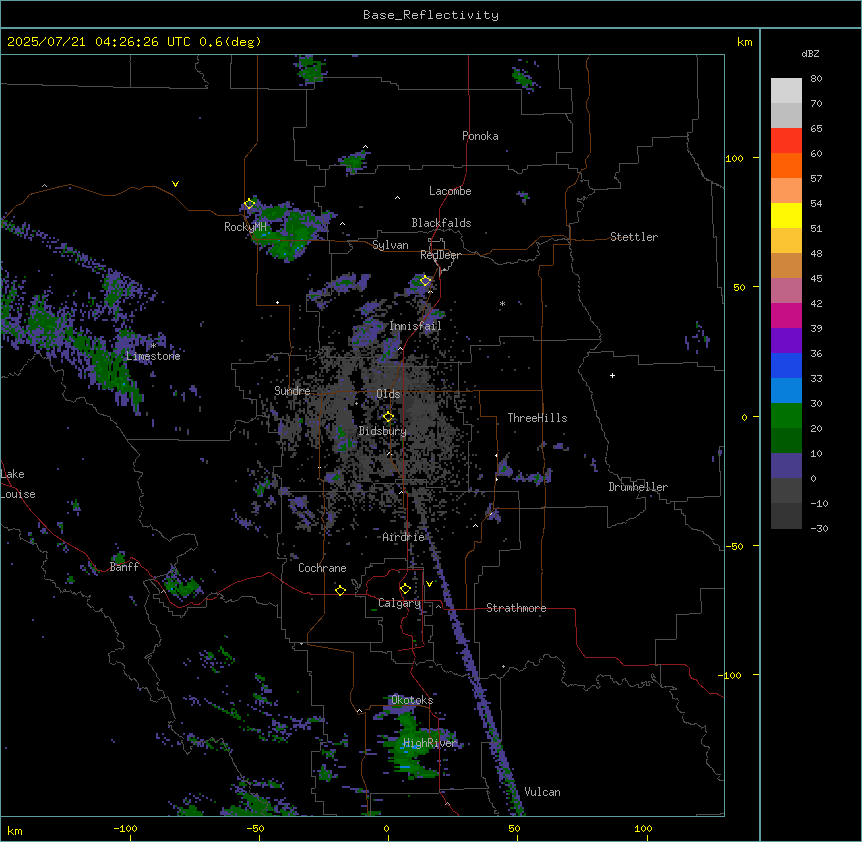Click the Calgary city label
The height and width of the screenshot is (842, 862).
(400, 603)
